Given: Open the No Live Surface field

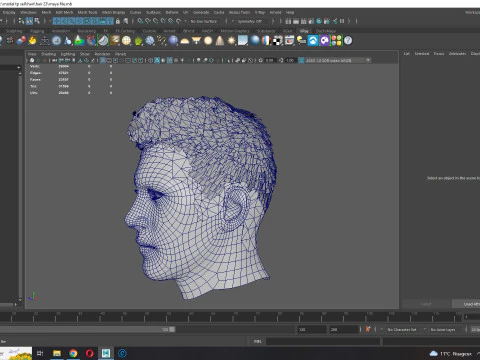Looking at the screenshot, I should (204, 21).
